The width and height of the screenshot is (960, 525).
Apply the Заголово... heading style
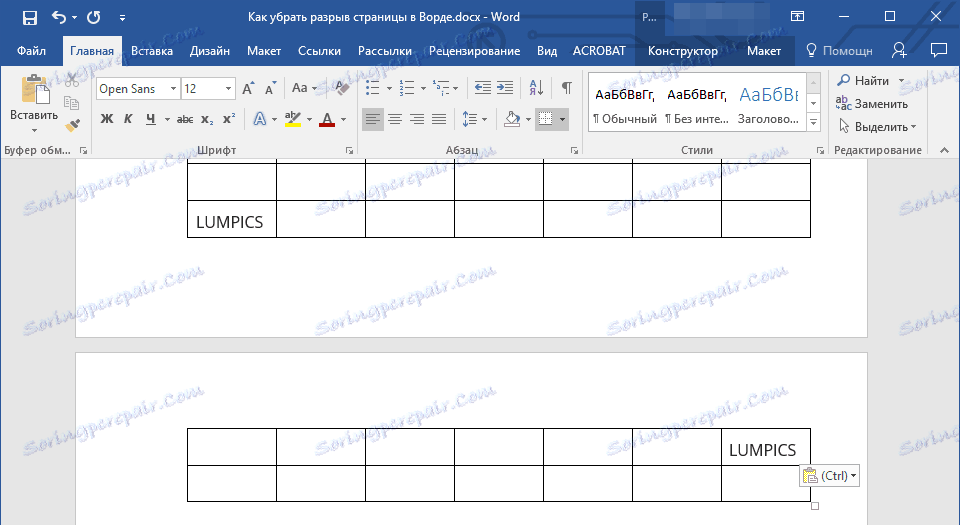(x=769, y=105)
